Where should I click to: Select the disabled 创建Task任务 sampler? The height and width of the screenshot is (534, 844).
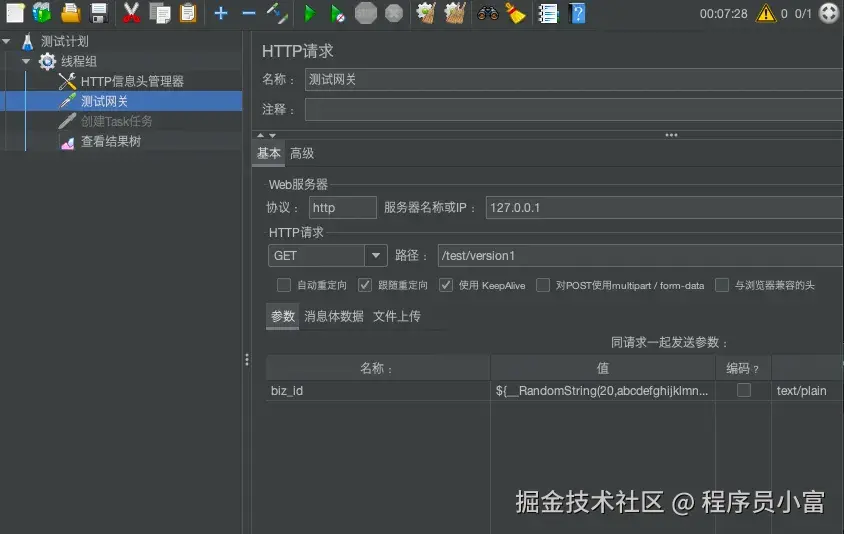116,121
